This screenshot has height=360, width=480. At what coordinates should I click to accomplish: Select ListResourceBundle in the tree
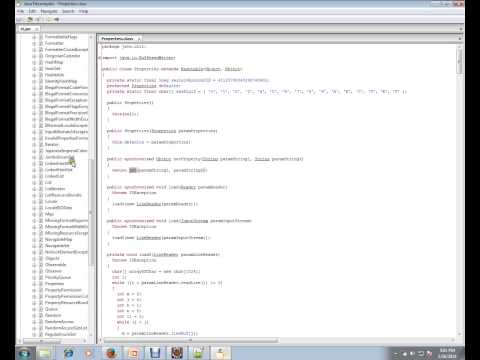coord(63,195)
